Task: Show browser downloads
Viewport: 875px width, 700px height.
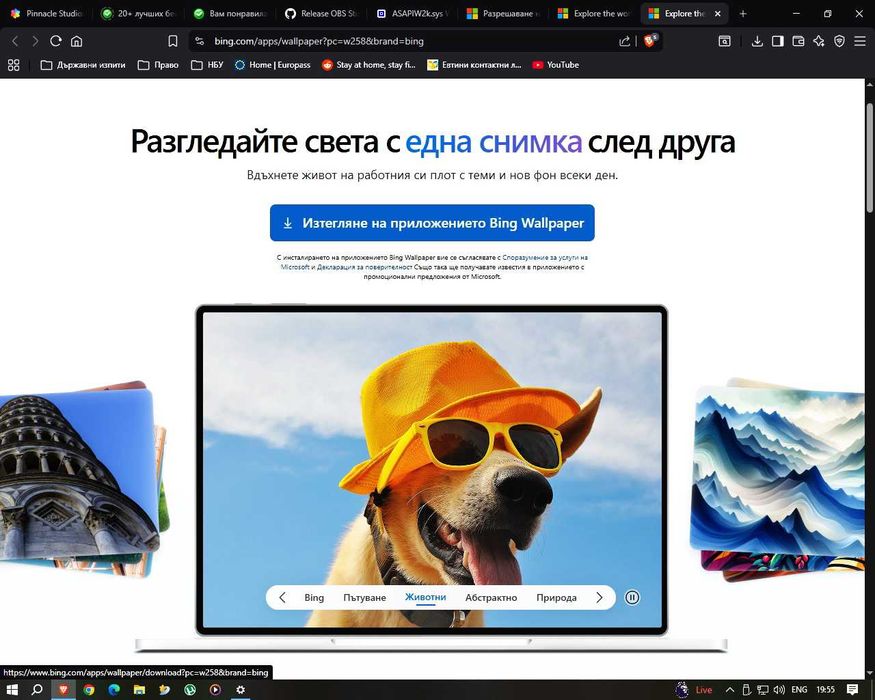Action: [x=757, y=41]
